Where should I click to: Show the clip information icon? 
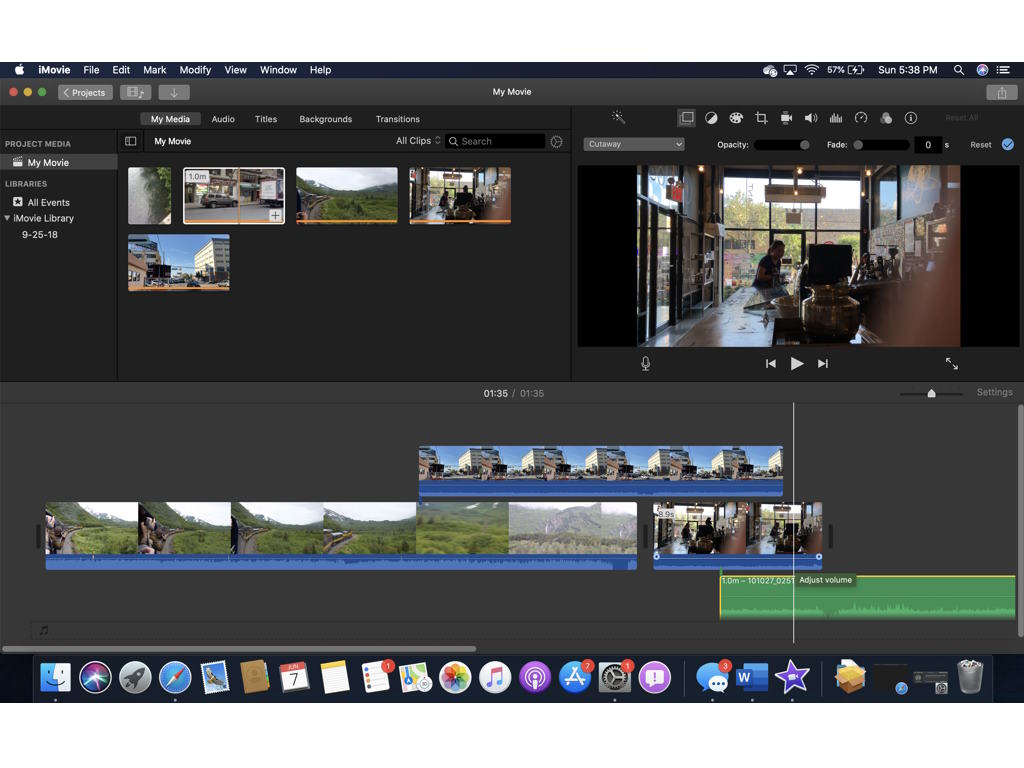click(x=910, y=118)
